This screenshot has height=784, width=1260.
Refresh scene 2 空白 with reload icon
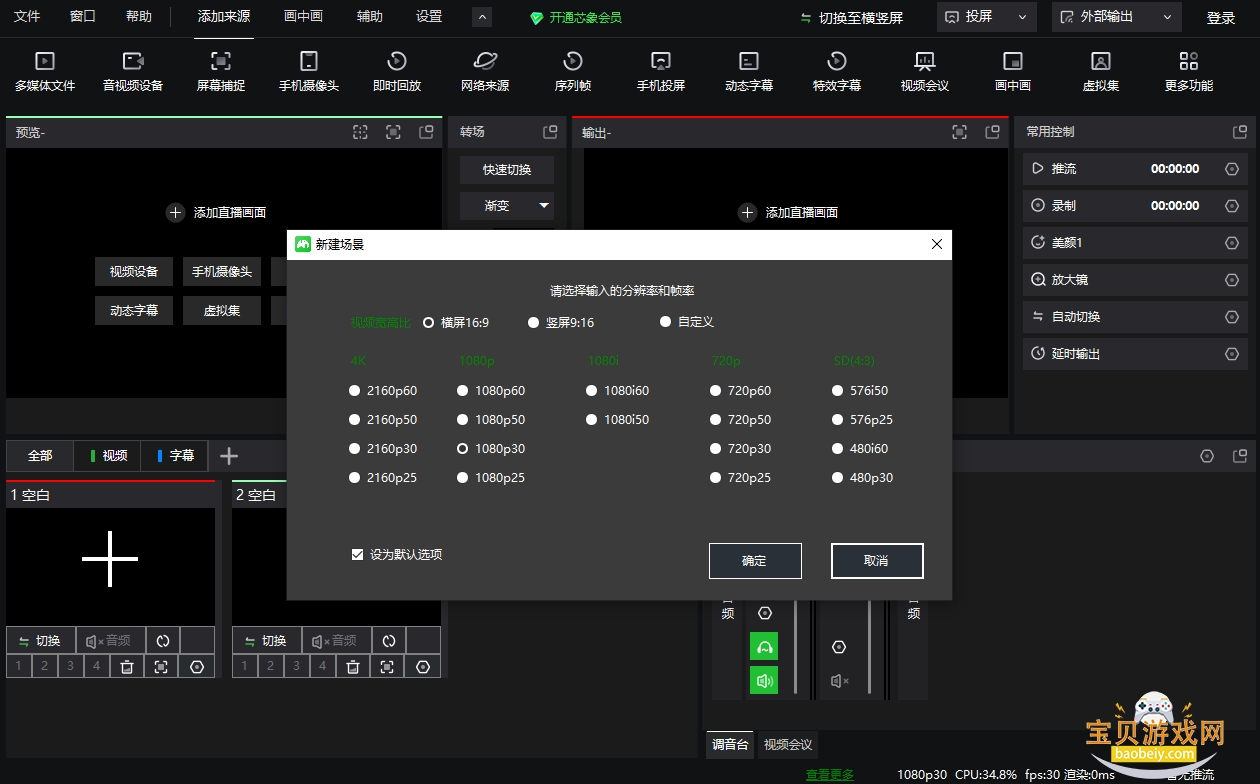(389, 641)
